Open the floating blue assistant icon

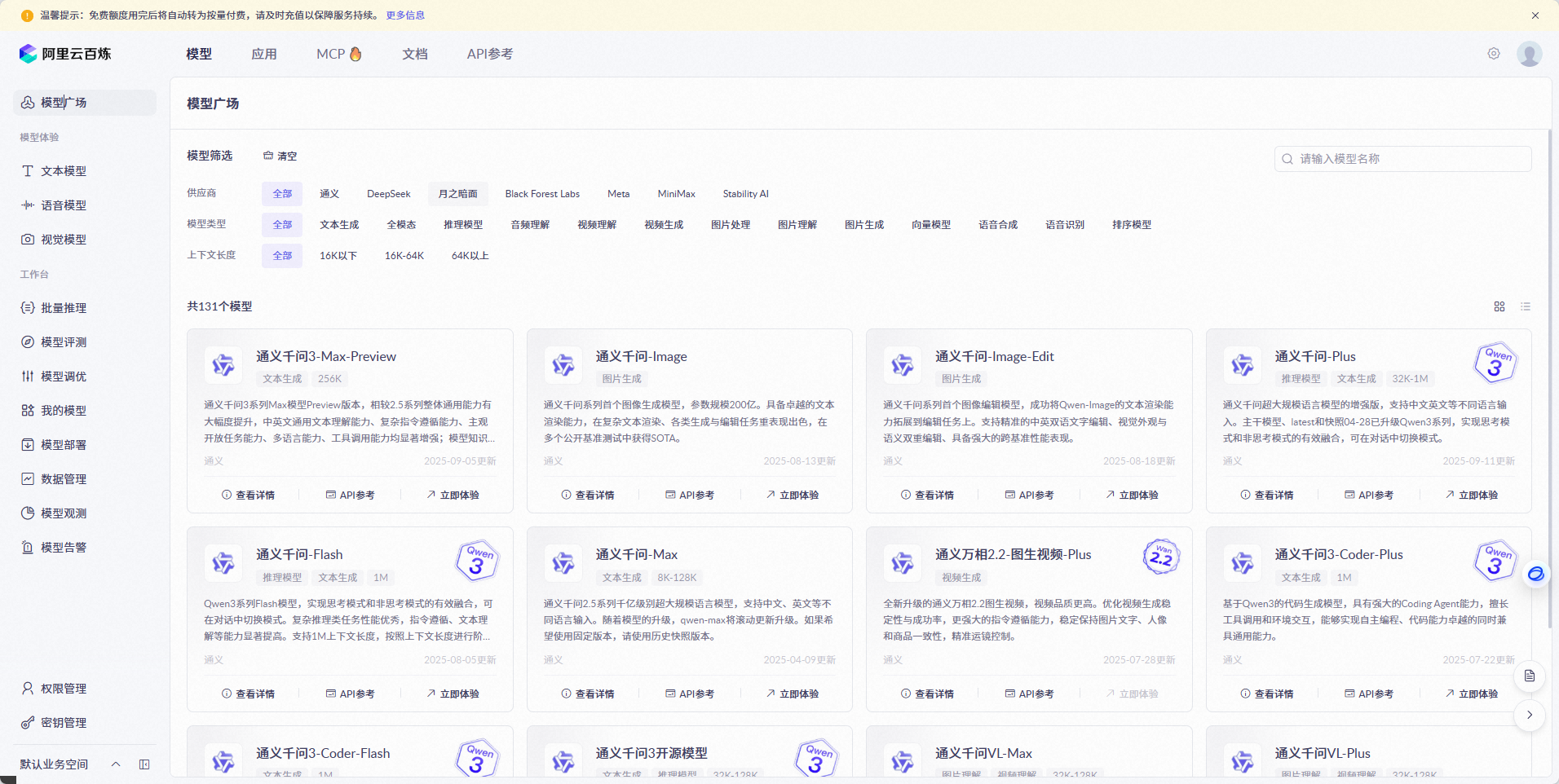[x=1535, y=575]
